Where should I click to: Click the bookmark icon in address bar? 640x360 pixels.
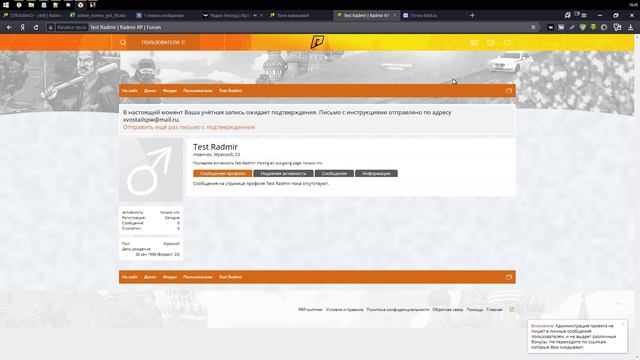pos(533,27)
